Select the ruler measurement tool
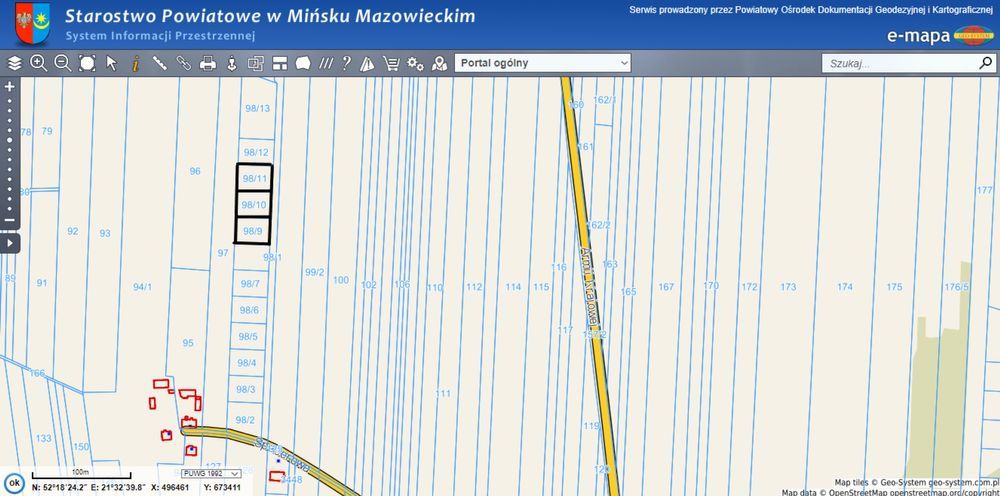 159,63
